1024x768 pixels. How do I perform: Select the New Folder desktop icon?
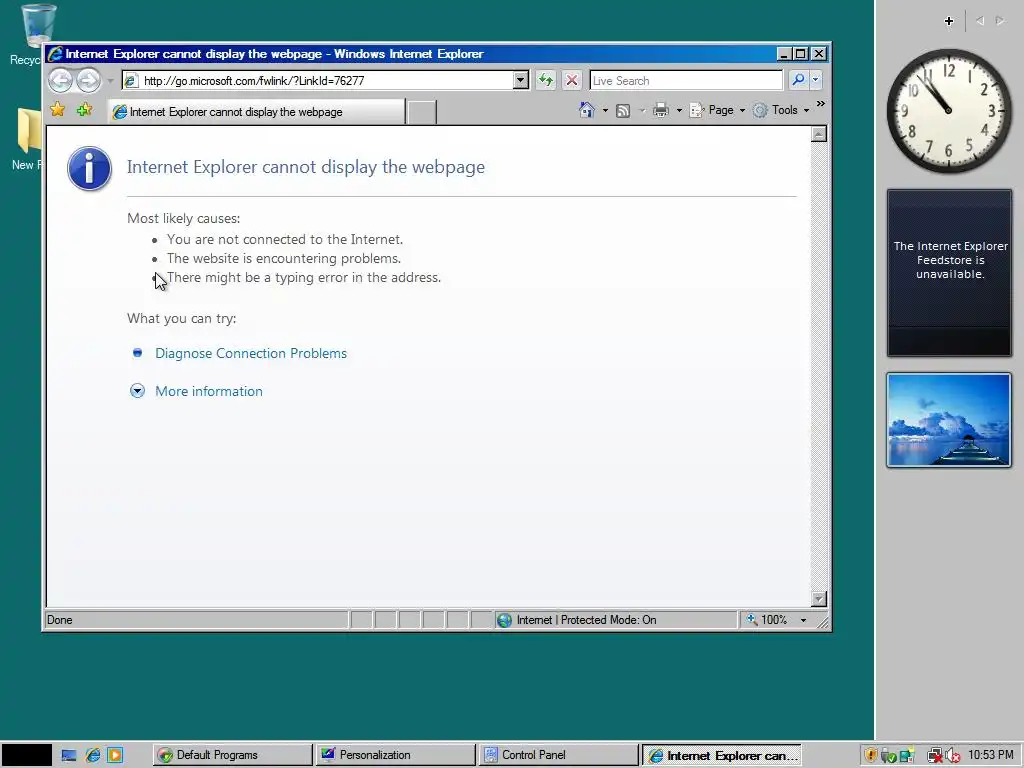(x=27, y=139)
